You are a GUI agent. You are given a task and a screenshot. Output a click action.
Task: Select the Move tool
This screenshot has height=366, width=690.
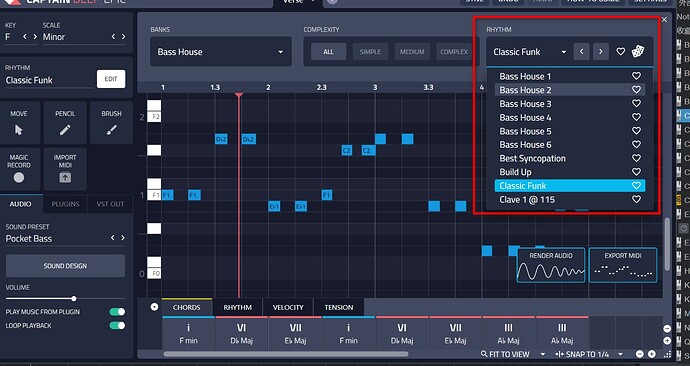(x=19, y=123)
